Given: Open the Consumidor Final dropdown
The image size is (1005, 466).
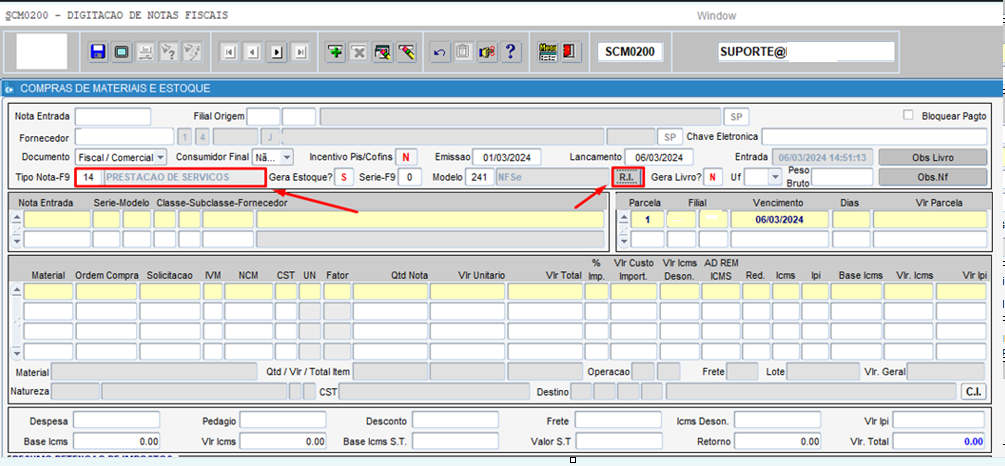Looking at the screenshot, I should pyautogui.click(x=287, y=157).
